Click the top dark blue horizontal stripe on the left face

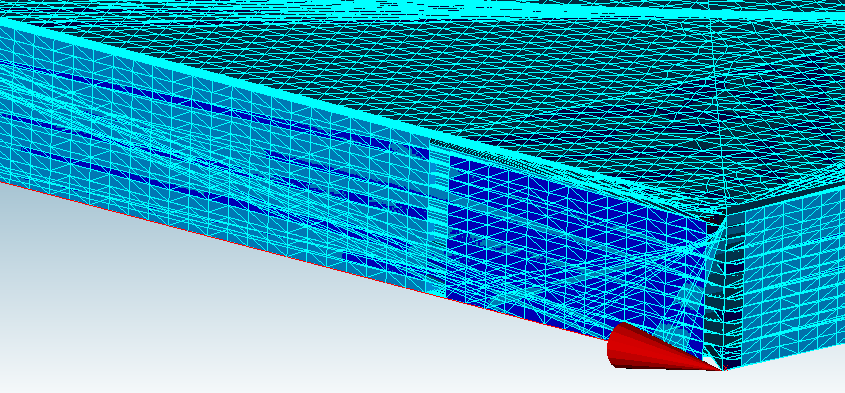pos(216,105)
